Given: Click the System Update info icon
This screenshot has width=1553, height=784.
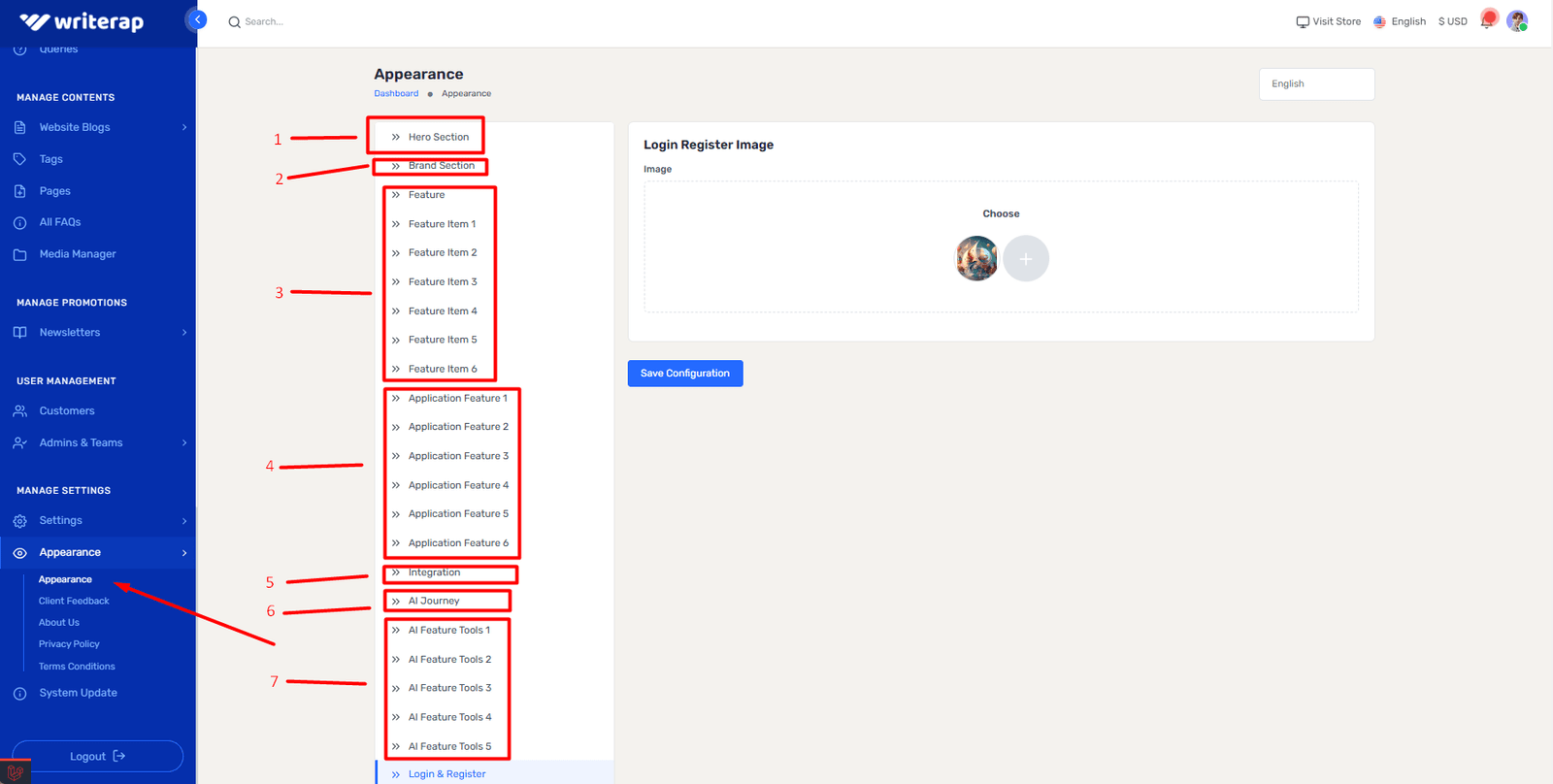Looking at the screenshot, I should pyautogui.click(x=19, y=693).
